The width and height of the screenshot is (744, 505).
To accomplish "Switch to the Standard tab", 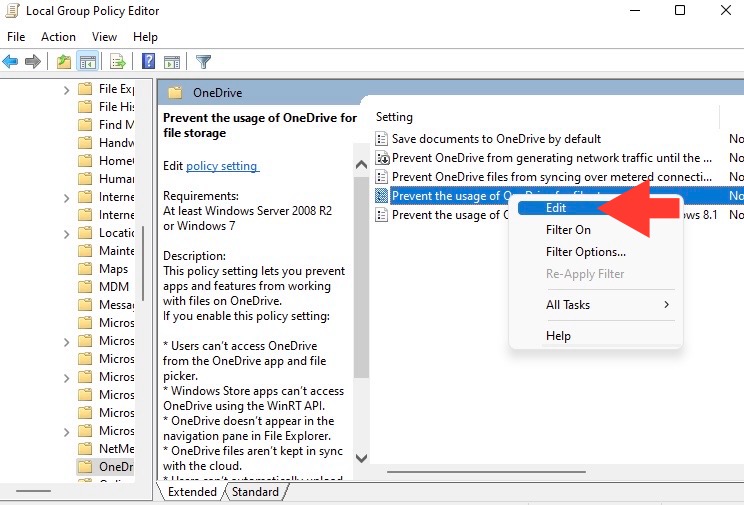I will pos(255,492).
